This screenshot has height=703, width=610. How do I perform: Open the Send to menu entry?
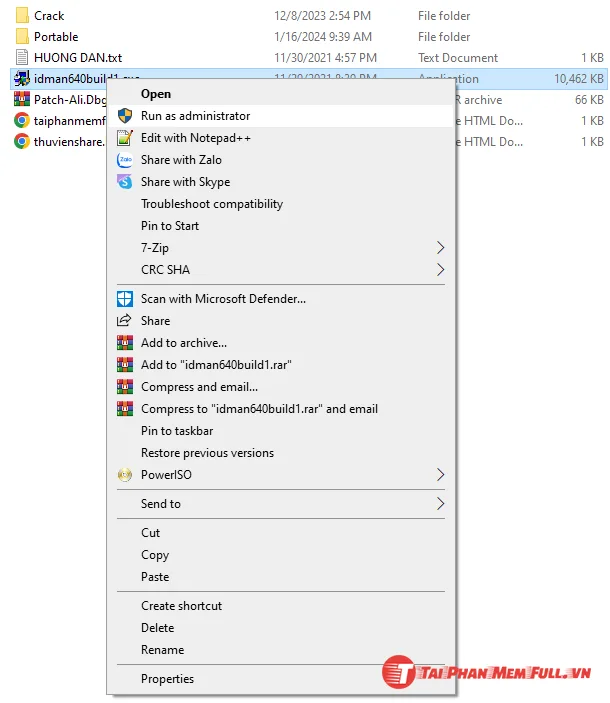point(281,503)
